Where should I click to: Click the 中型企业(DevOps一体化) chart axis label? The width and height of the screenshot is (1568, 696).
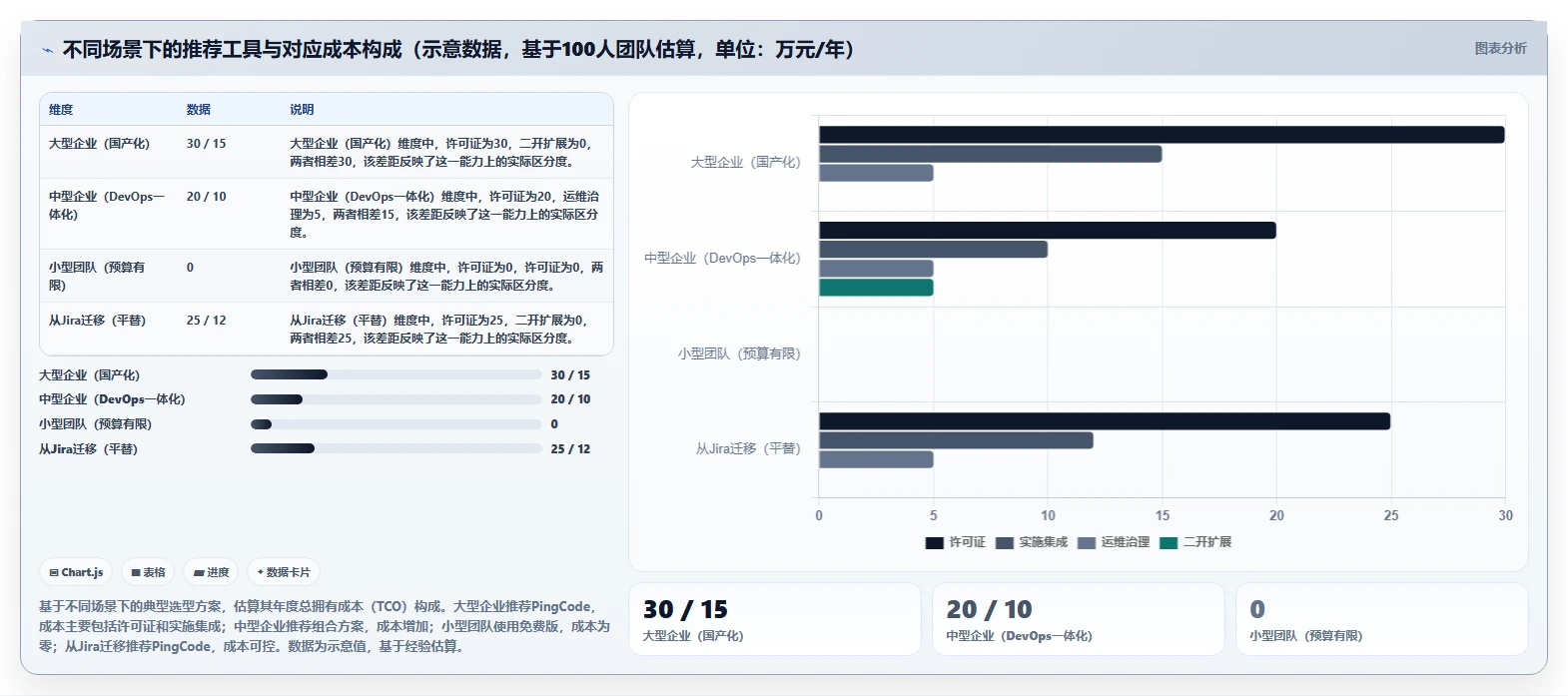tap(722, 258)
